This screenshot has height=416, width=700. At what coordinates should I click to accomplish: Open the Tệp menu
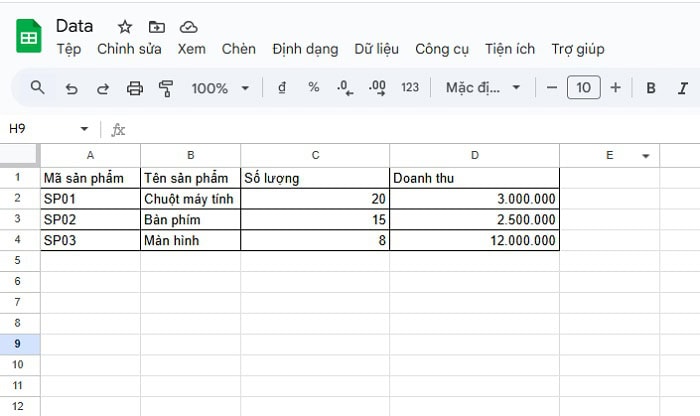pyautogui.click(x=69, y=49)
